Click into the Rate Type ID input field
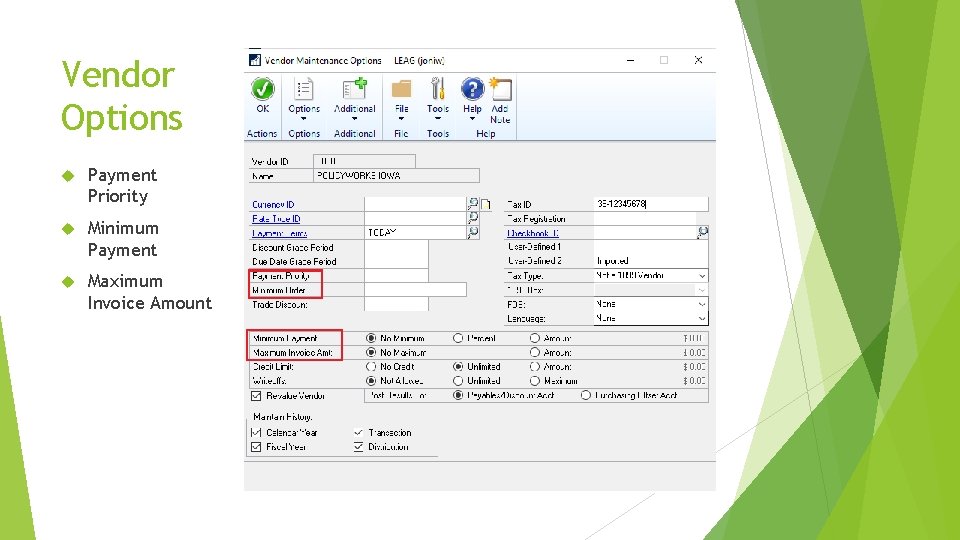 click(x=415, y=218)
